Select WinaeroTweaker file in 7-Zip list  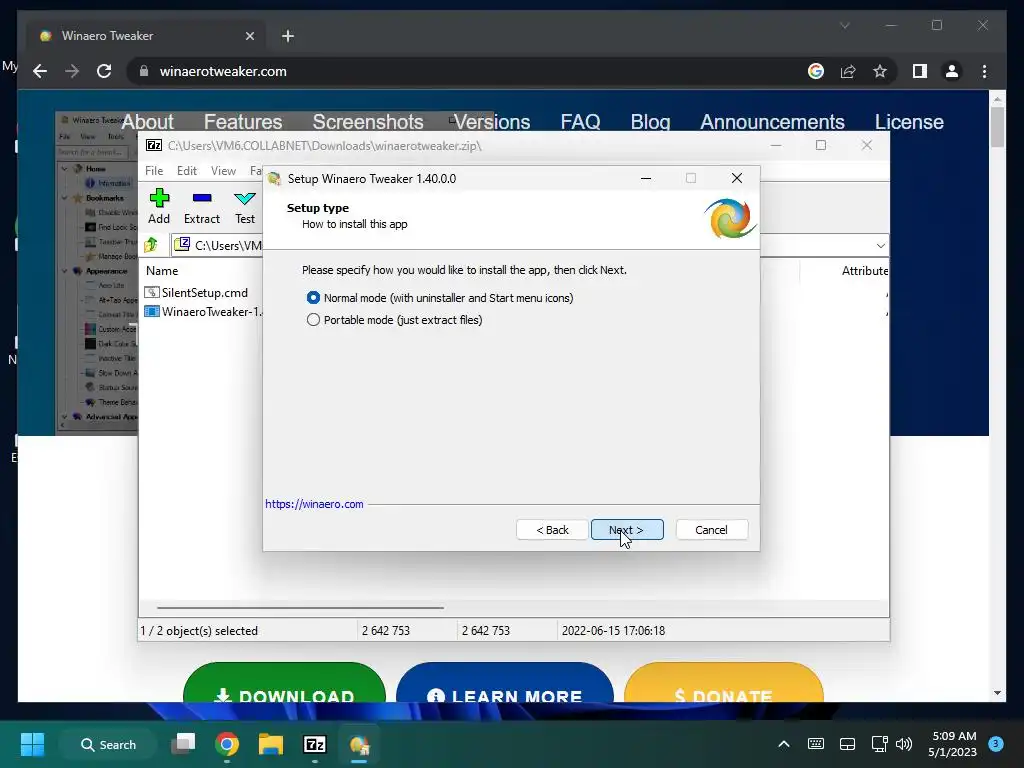click(x=204, y=312)
